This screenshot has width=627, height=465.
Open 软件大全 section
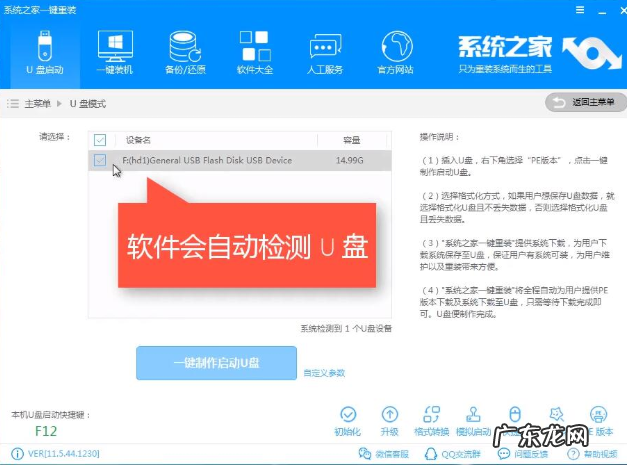click(255, 53)
